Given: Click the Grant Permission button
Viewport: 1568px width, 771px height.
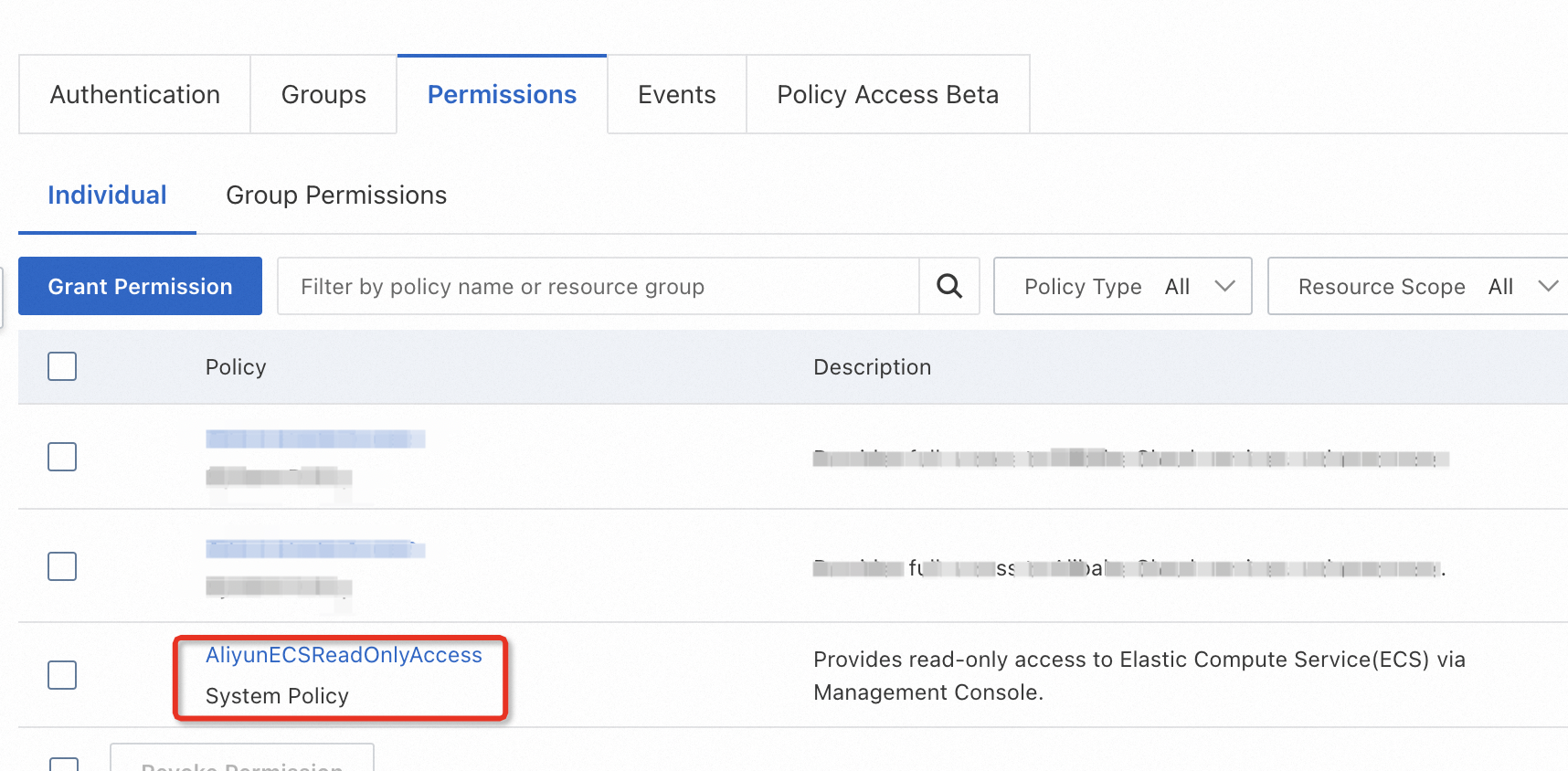Looking at the screenshot, I should coord(140,287).
